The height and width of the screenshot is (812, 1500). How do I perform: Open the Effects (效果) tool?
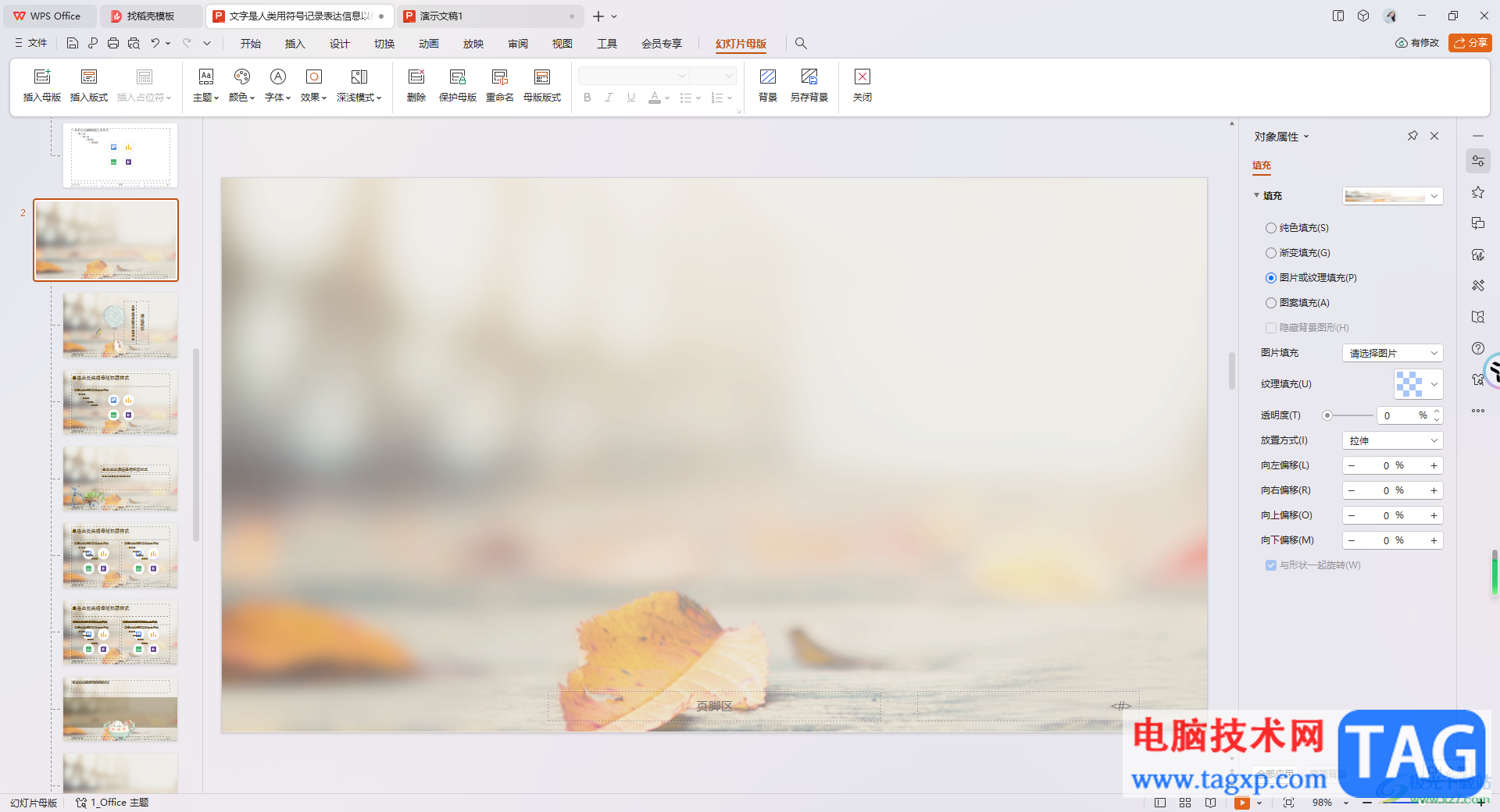click(314, 86)
